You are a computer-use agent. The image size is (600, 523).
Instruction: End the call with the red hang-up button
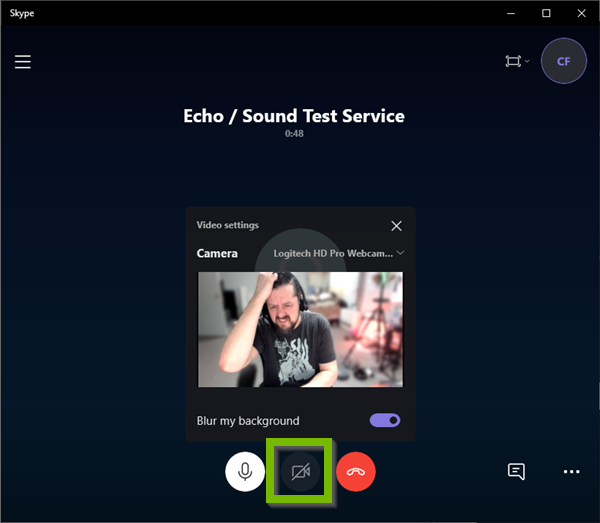[356, 471]
